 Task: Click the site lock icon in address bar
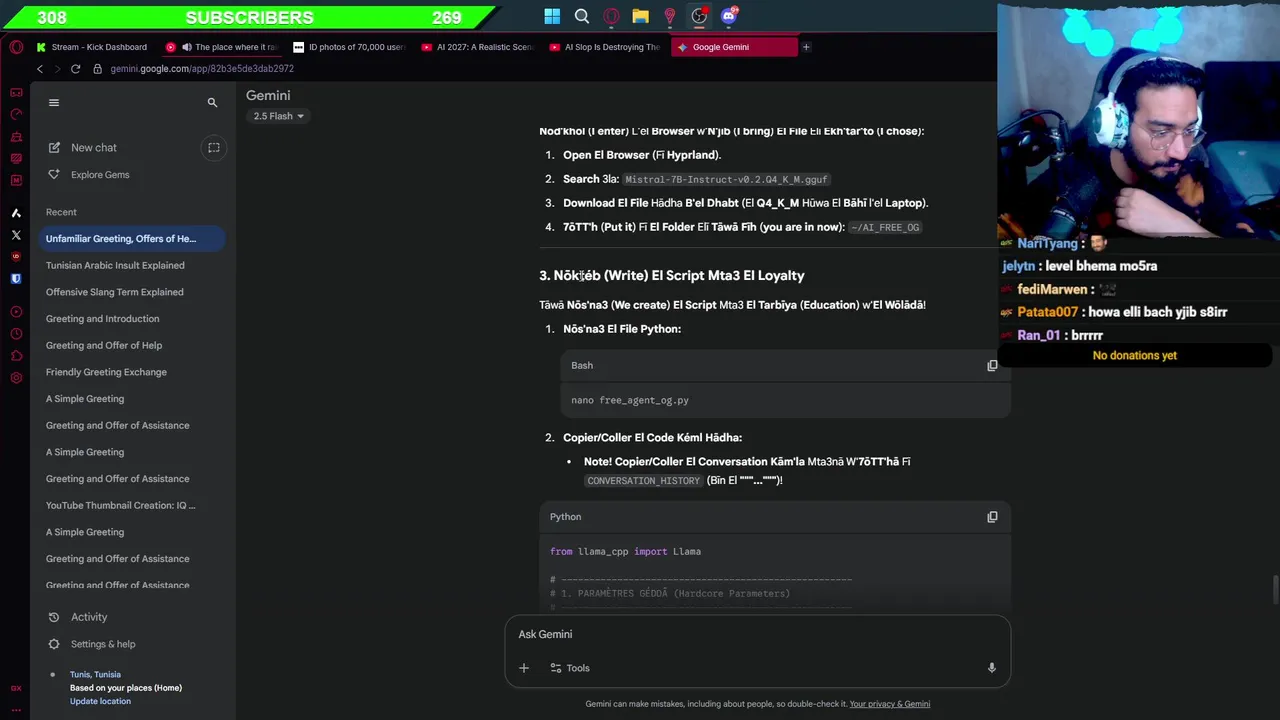pyautogui.click(x=98, y=69)
